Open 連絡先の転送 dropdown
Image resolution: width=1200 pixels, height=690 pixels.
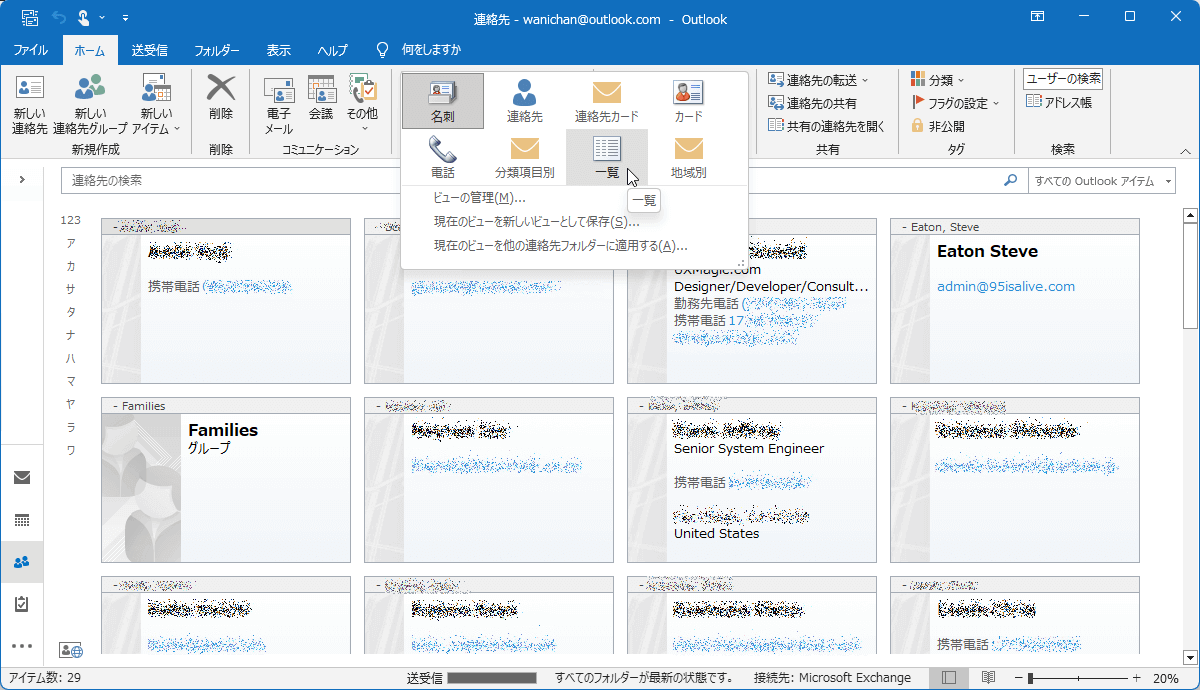(819, 80)
